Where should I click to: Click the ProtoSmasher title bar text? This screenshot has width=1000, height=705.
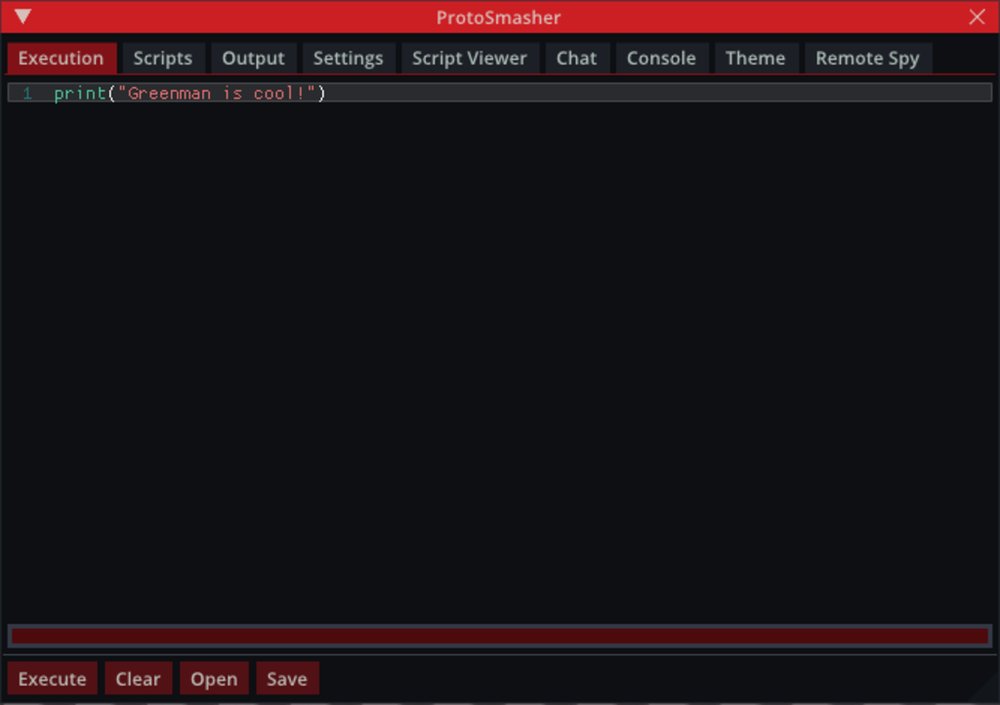[498, 17]
